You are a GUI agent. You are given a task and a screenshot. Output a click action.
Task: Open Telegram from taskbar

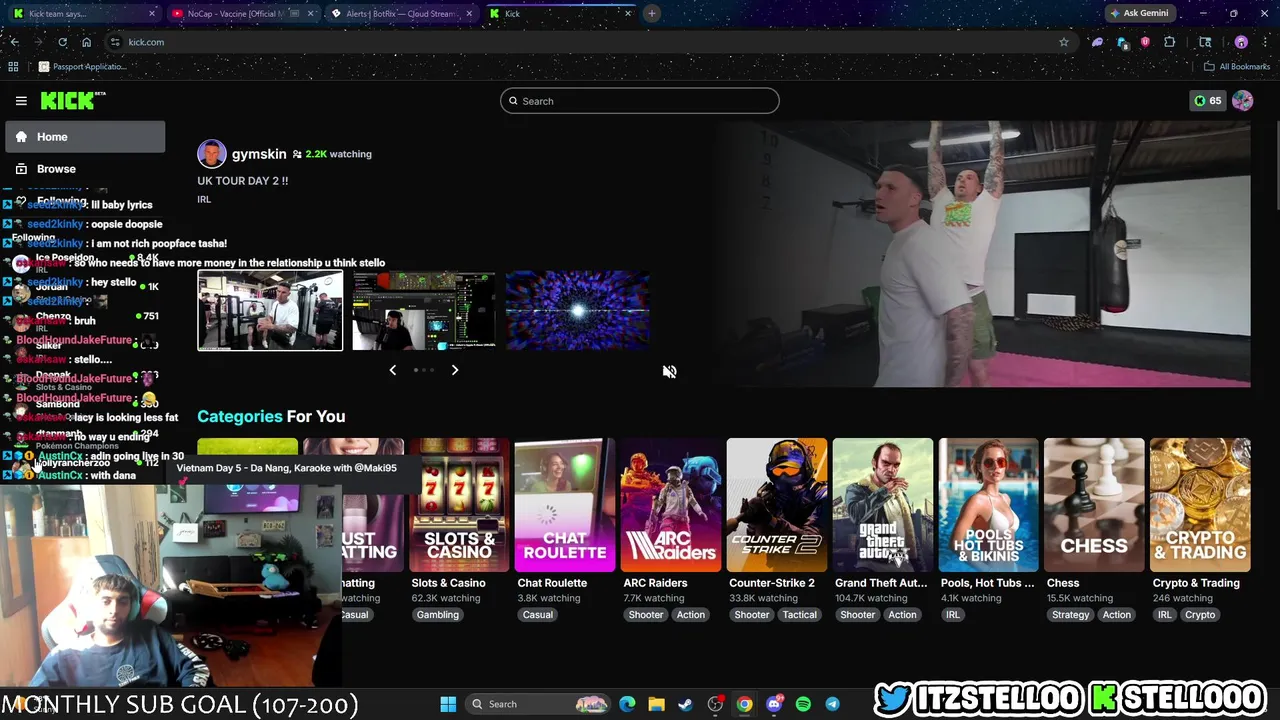click(x=832, y=704)
